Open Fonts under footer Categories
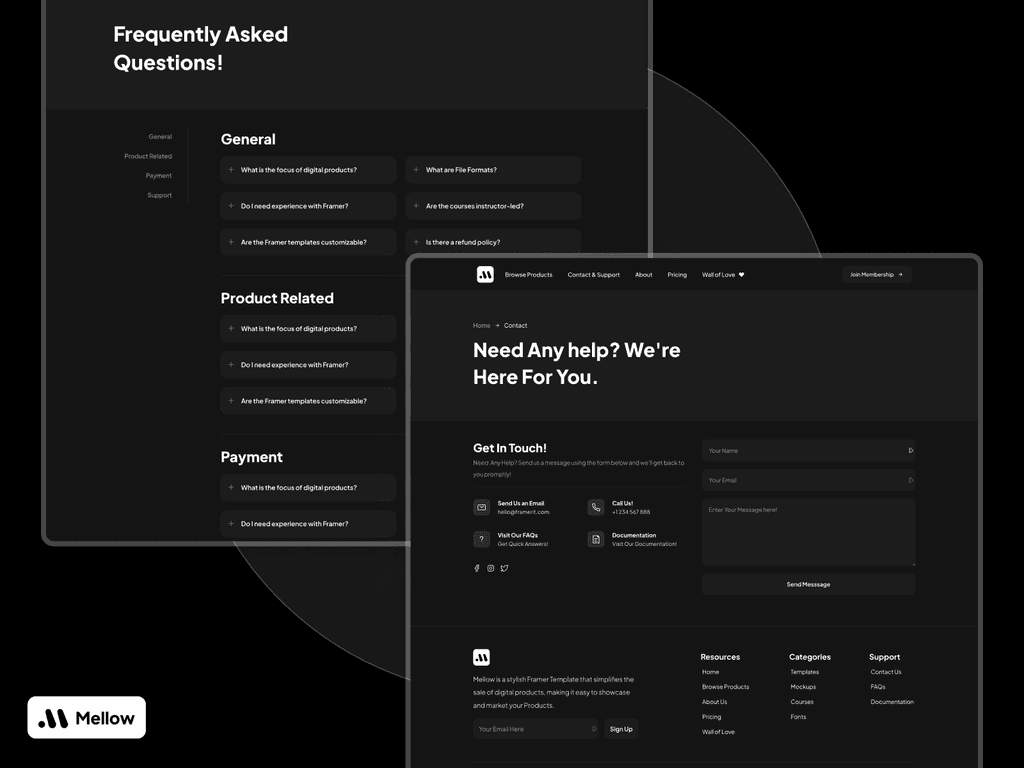The height and width of the screenshot is (768, 1024). [798, 717]
